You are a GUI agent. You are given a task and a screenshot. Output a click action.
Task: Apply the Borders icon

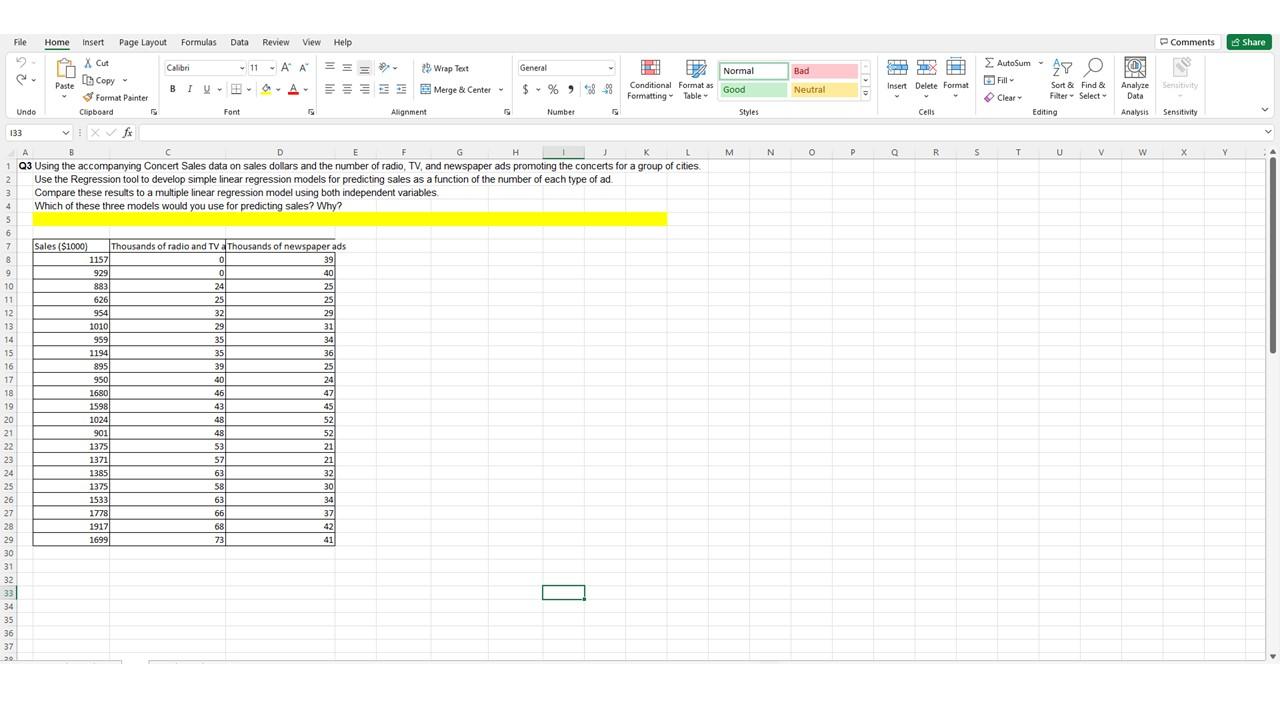[x=236, y=89]
